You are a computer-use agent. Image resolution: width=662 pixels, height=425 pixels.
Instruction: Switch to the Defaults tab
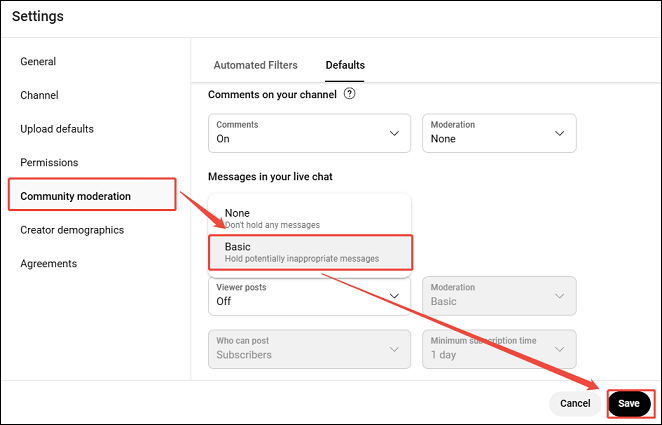pos(345,65)
